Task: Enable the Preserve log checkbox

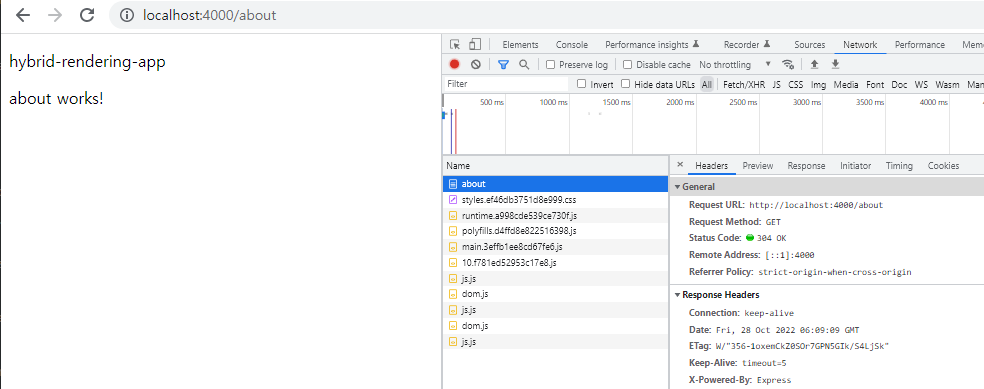Action: [550, 65]
